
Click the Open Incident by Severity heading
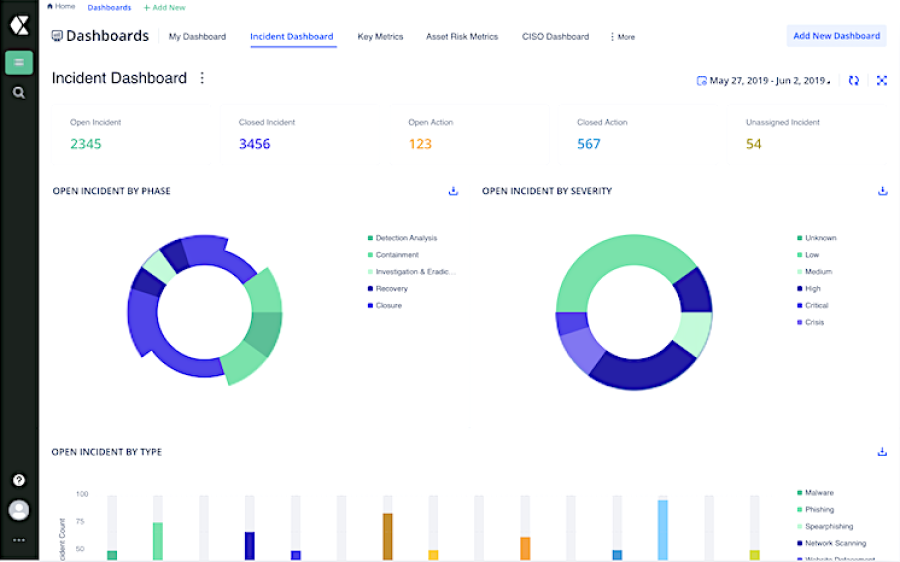(547, 191)
